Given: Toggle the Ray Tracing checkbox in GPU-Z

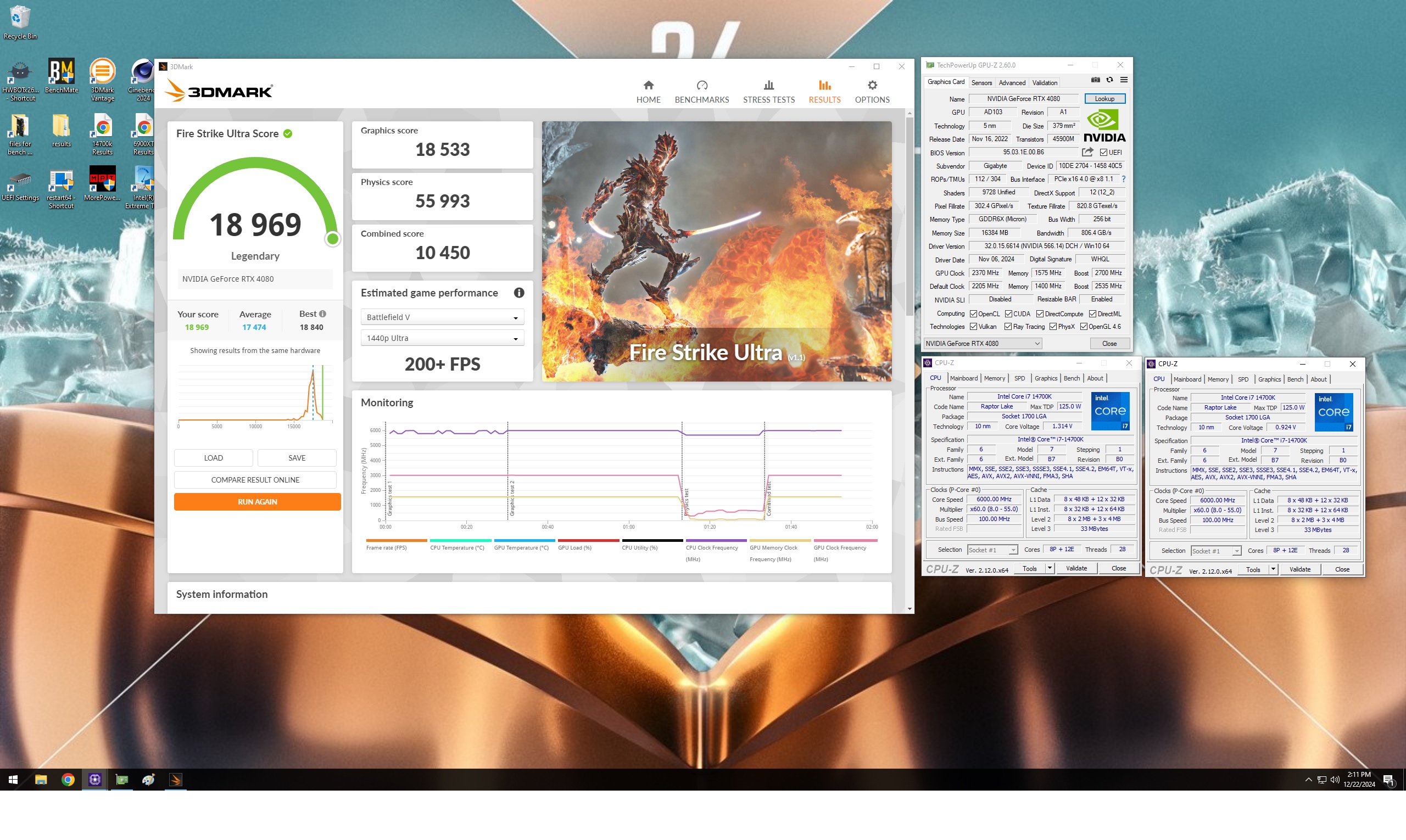Looking at the screenshot, I should pyautogui.click(x=1008, y=327).
